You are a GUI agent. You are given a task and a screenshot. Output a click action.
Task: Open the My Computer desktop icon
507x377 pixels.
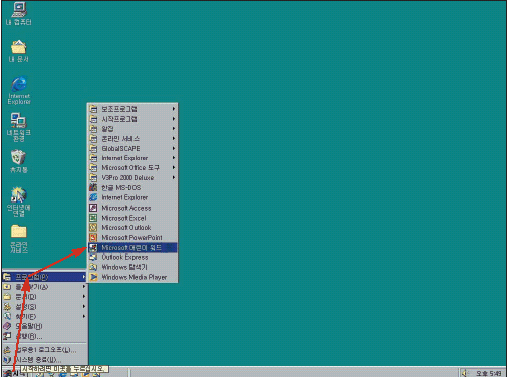click(x=19, y=13)
